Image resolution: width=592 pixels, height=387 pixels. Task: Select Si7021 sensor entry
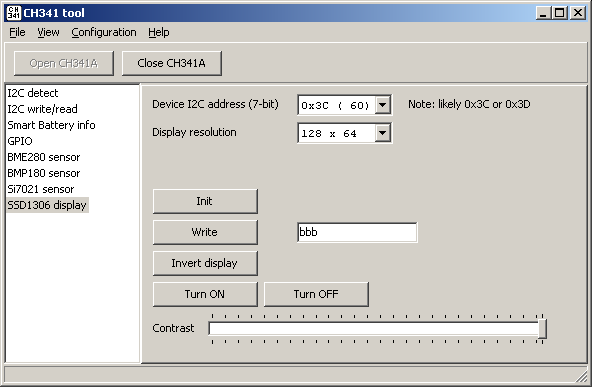tap(41, 189)
